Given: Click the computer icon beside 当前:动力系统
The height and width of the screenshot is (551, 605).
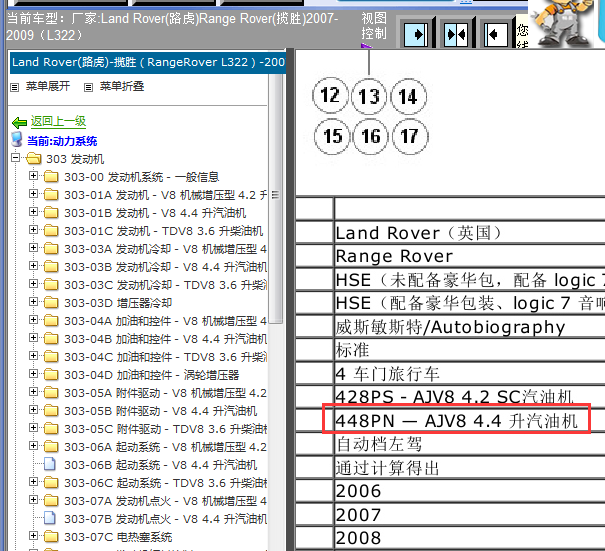Looking at the screenshot, I should (17, 139).
